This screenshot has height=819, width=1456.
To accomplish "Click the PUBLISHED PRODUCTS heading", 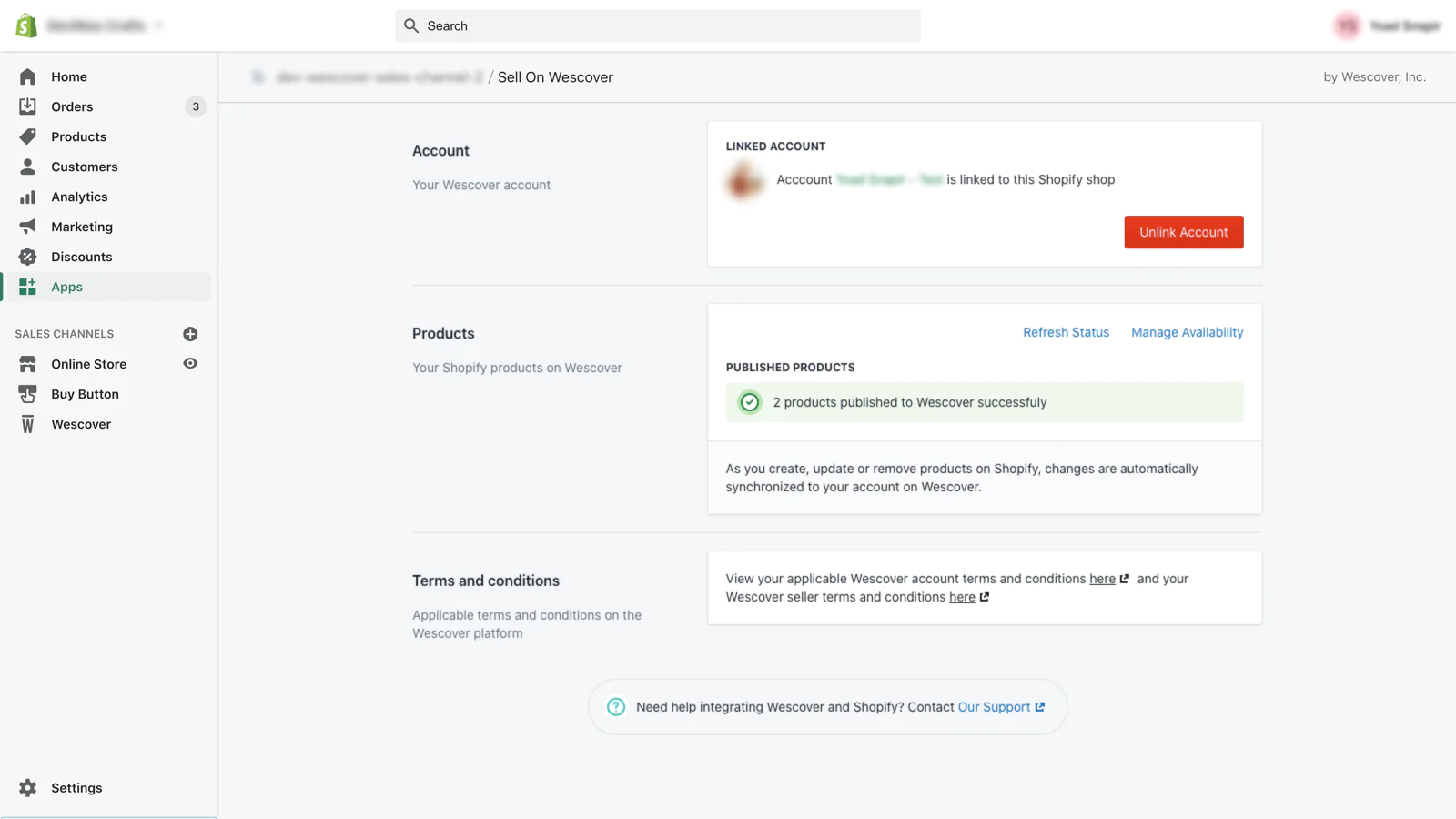I will [790, 368].
